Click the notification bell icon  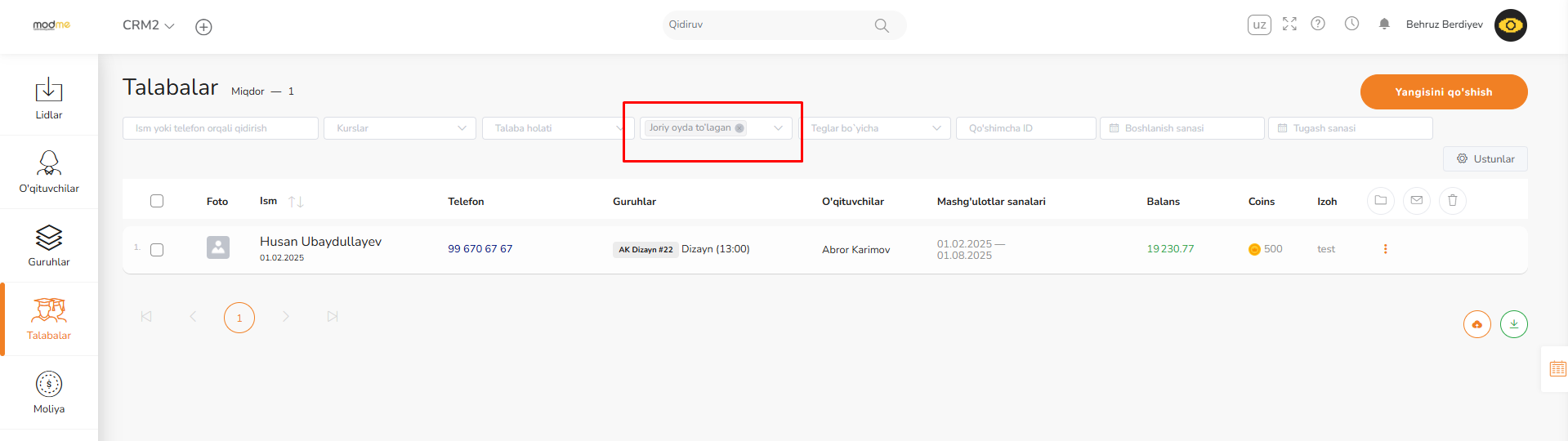tap(1384, 24)
